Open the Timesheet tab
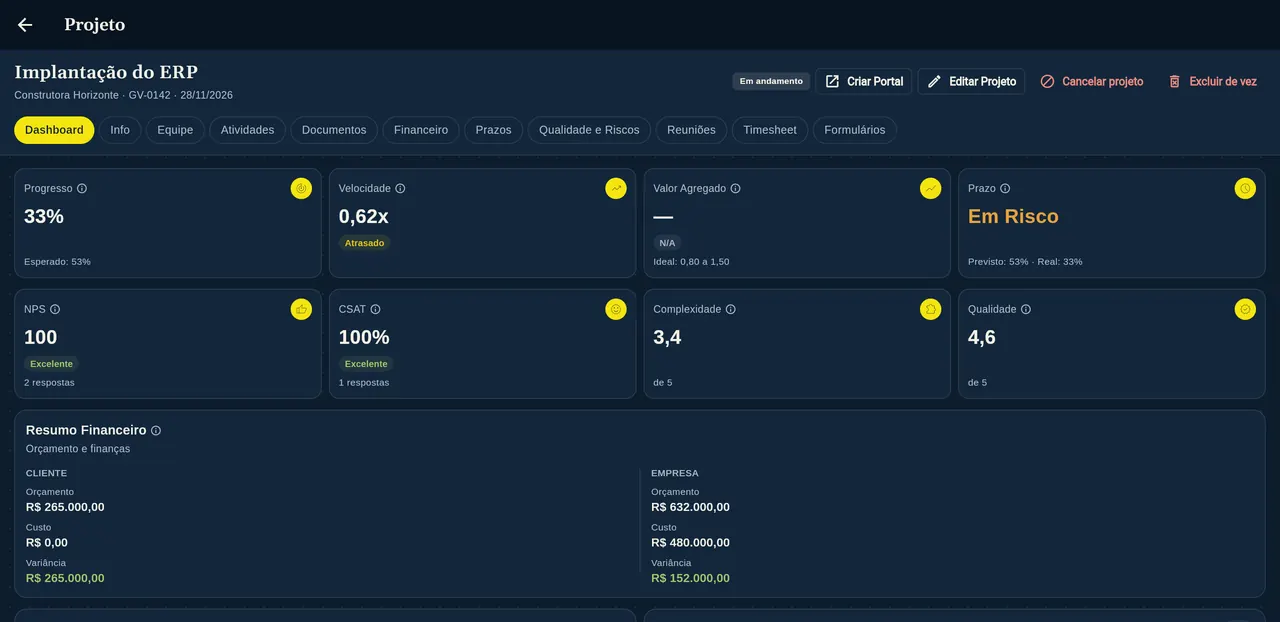 770,130
